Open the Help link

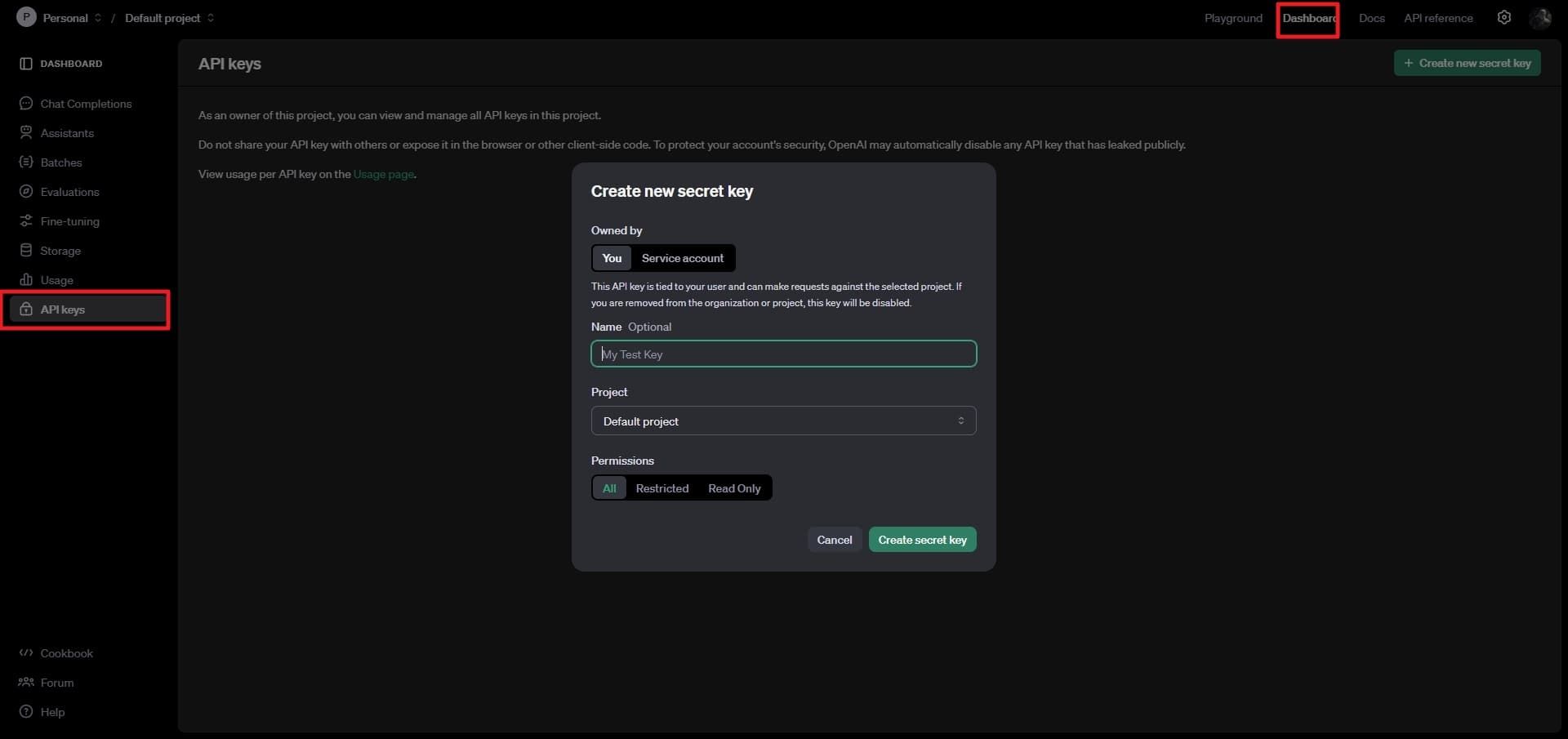52,712
